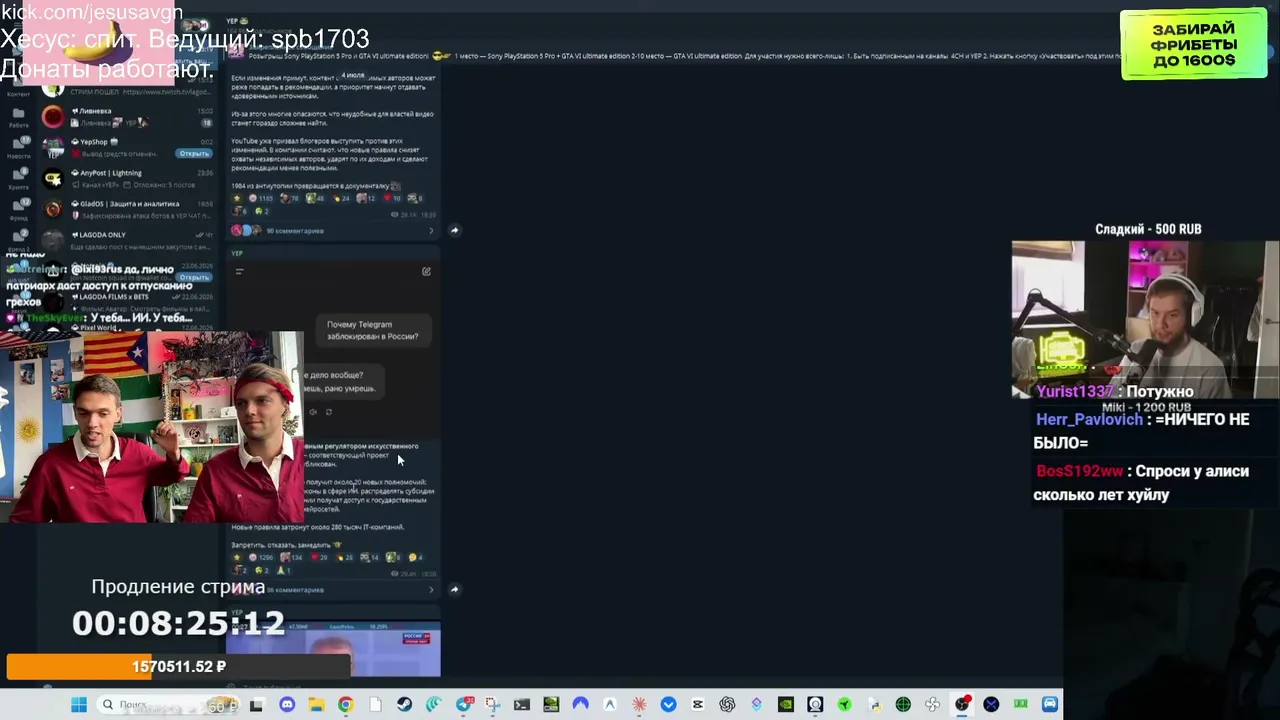
Task: Click the taskbar search box
Action: [169, 705]
